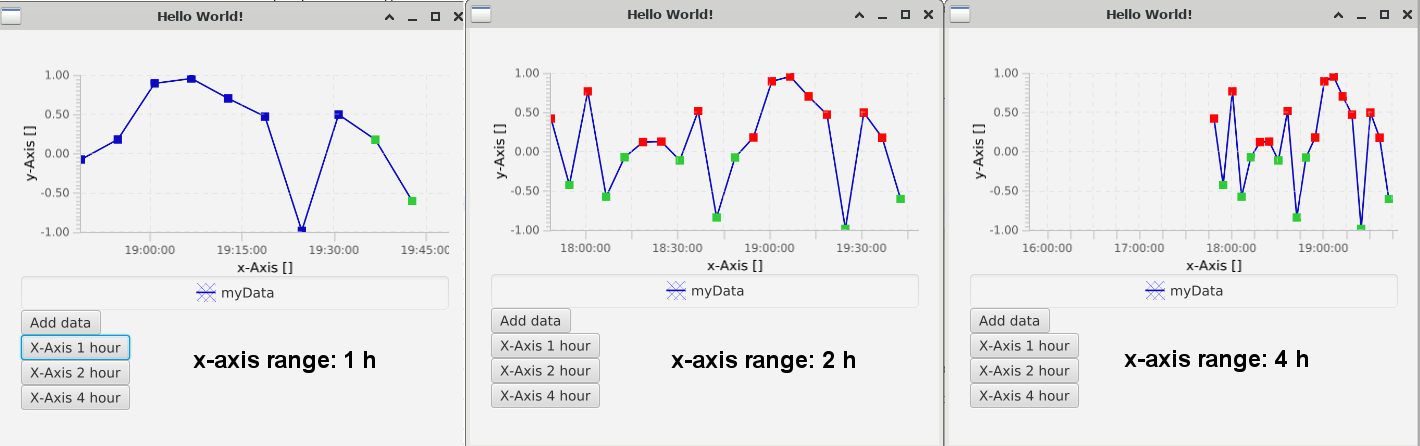The width and height of the screenshot is (1420, 446).
Task: Roll up the right window with the up-arrow button
Action: (x=1339, y=15)
